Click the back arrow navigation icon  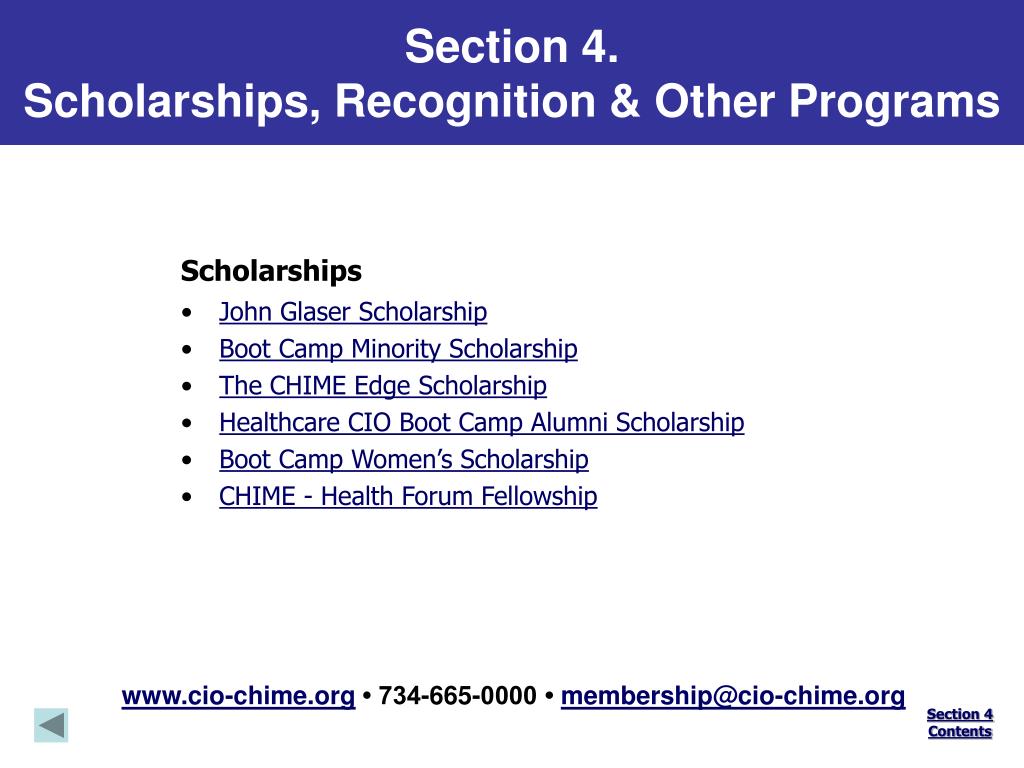tap(51, 725)
